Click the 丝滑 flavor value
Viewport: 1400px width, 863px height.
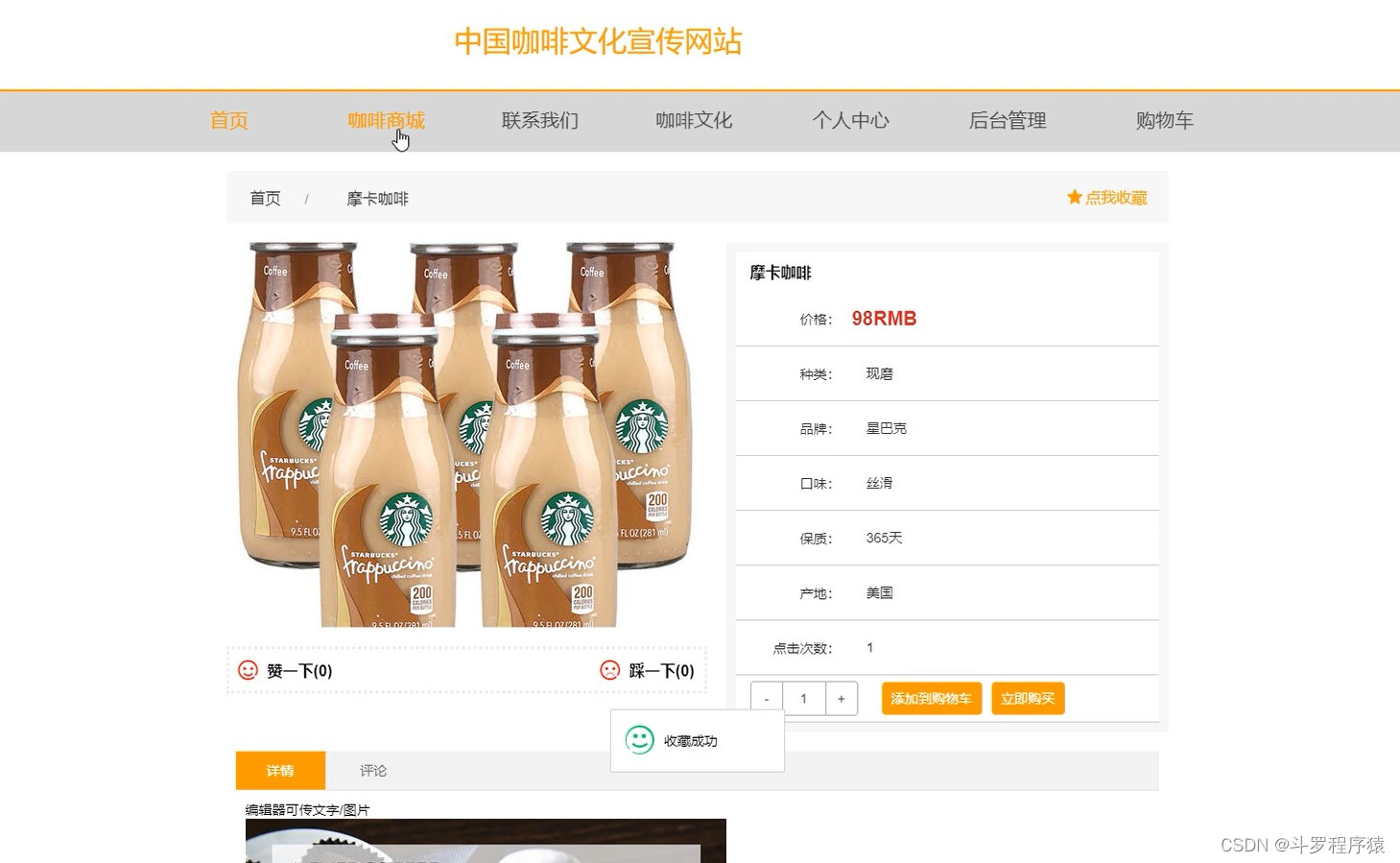tap(879, 483)
